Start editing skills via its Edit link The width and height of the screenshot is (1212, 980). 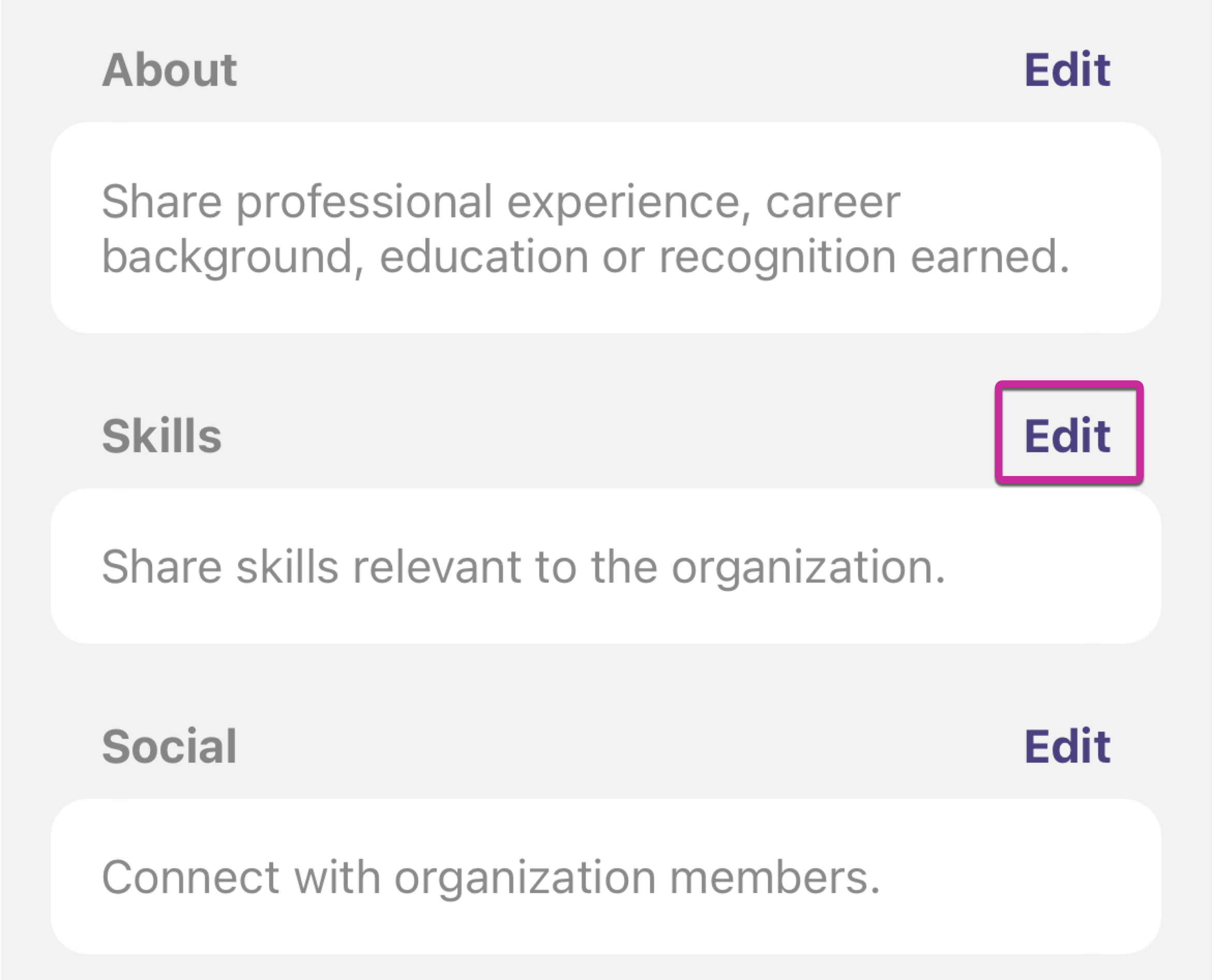1067,435
